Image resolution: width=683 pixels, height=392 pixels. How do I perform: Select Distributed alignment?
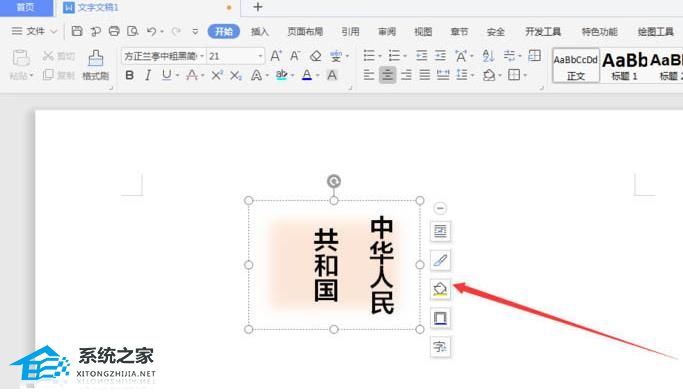click(x=443, y=75)
